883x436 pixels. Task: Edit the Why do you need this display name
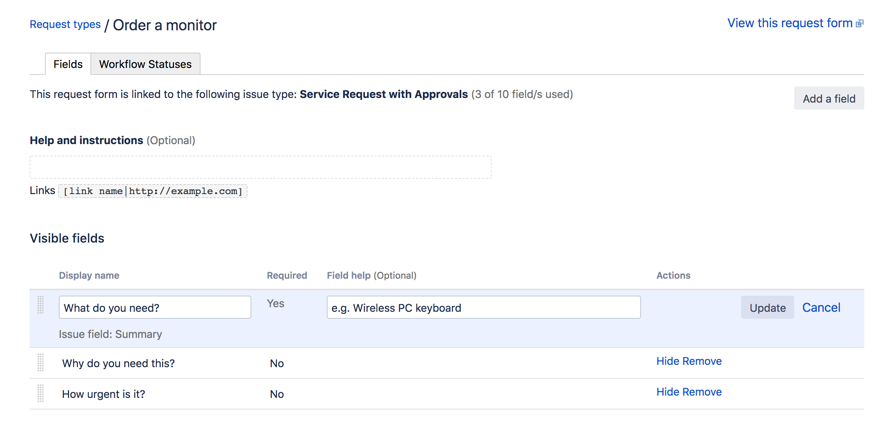[x=118, y=364]
